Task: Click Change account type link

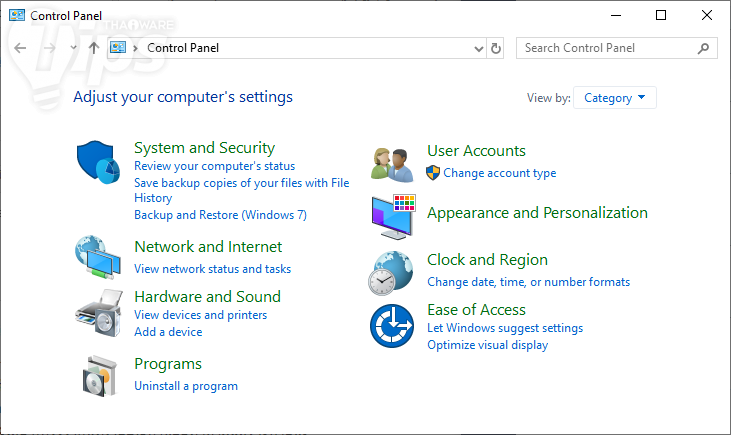Action: tap(499, 173)
